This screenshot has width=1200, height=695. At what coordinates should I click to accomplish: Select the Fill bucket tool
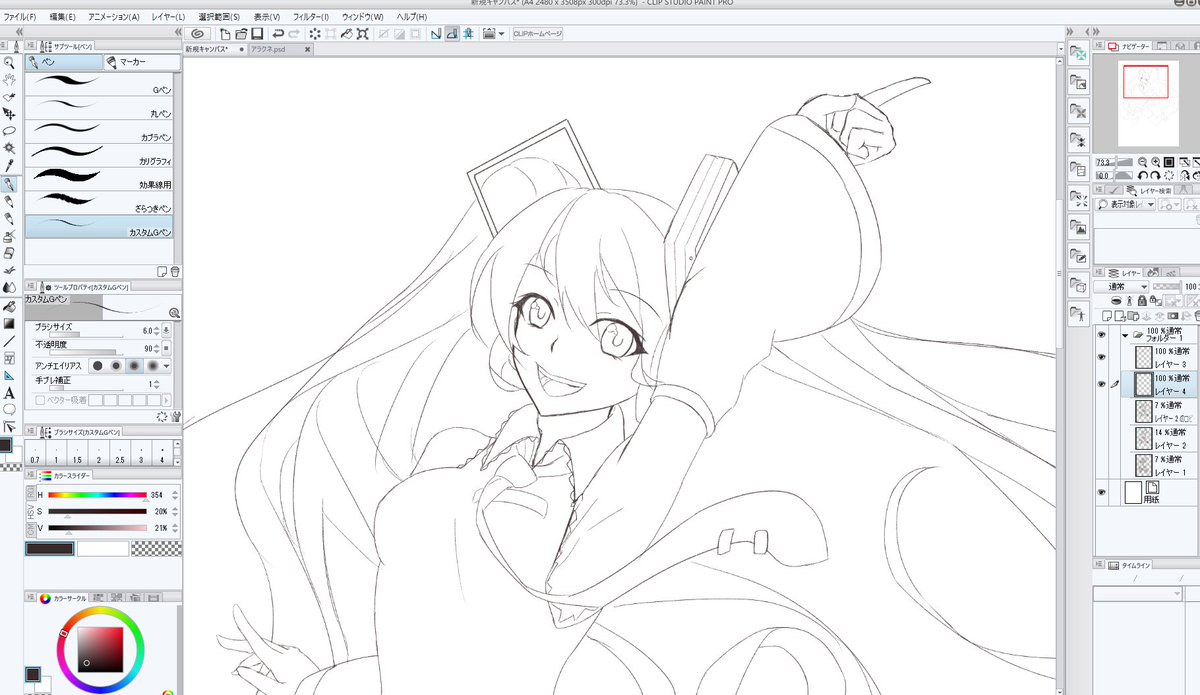9,305
